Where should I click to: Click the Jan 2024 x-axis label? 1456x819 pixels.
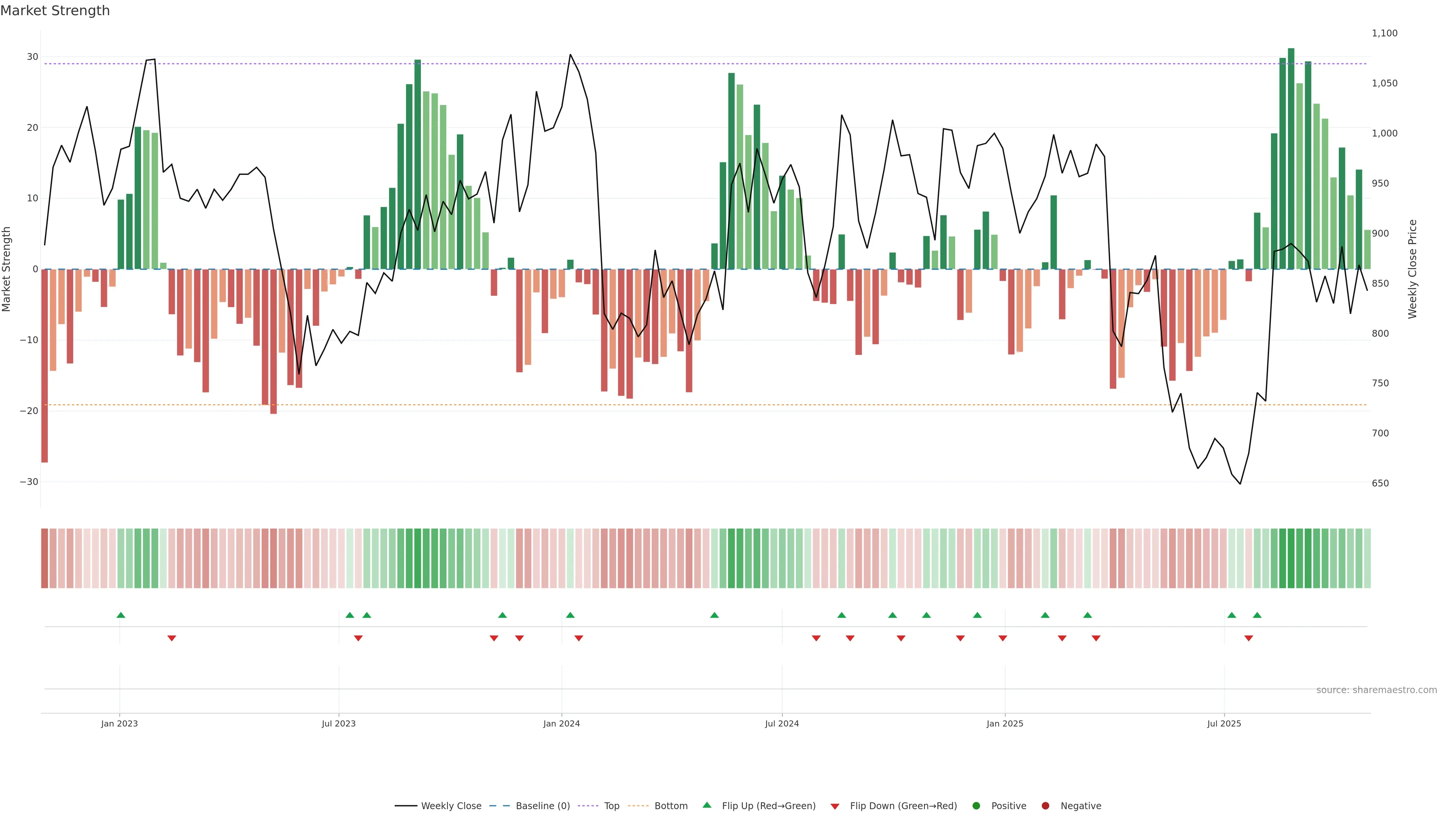point(561,723)
